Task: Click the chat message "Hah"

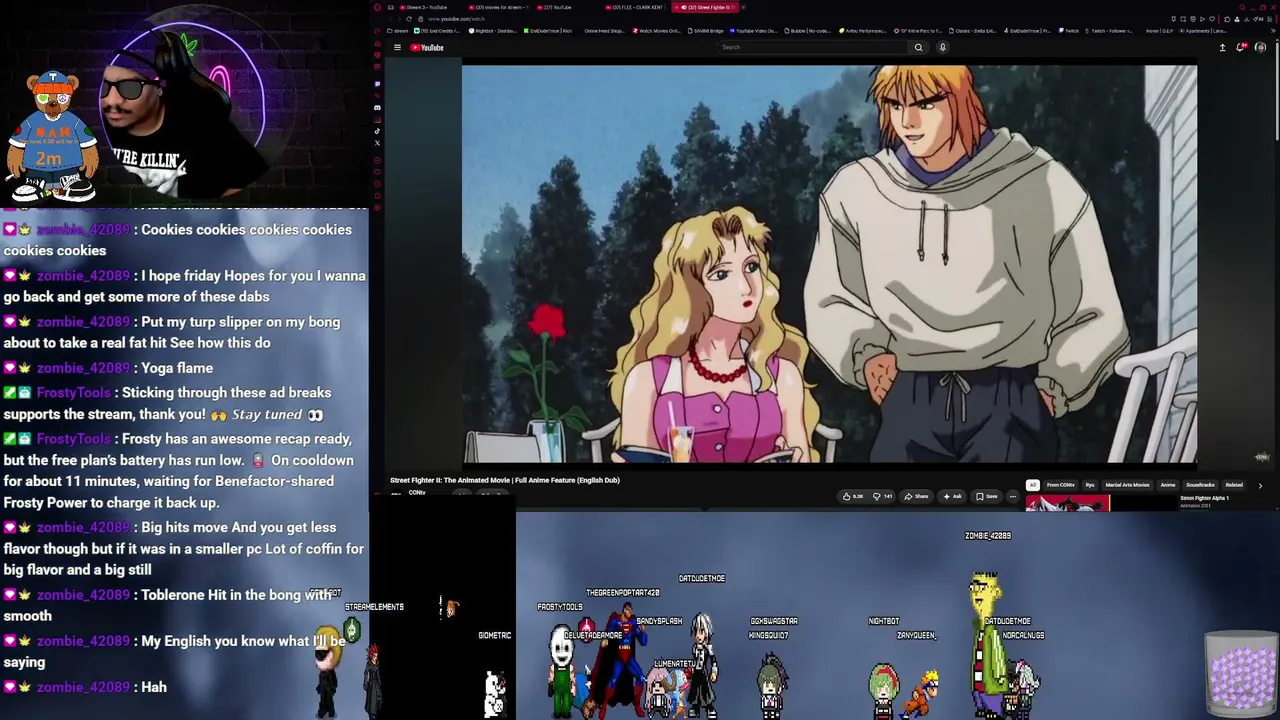Action: click(154, 687)
